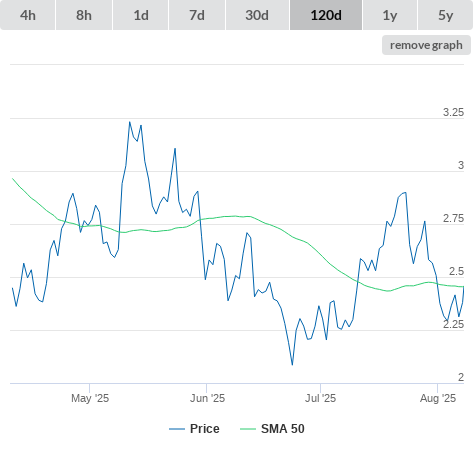Viewport: 474px width, 455px height.
Task: Click the 3.25 y-axis price label
Action: pos(453,112)
